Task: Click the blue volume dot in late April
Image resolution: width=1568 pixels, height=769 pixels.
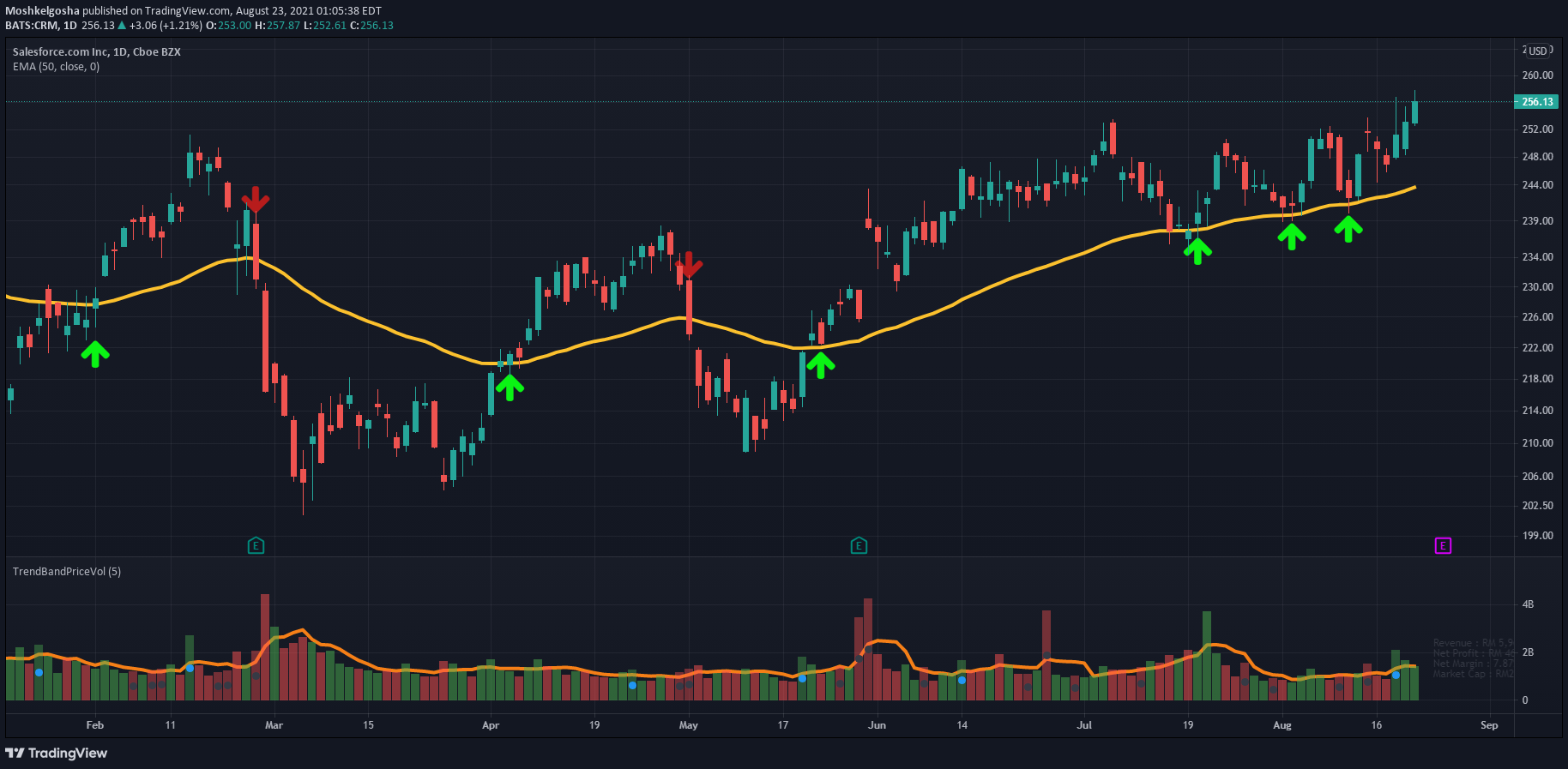Action: coord(632,685)
